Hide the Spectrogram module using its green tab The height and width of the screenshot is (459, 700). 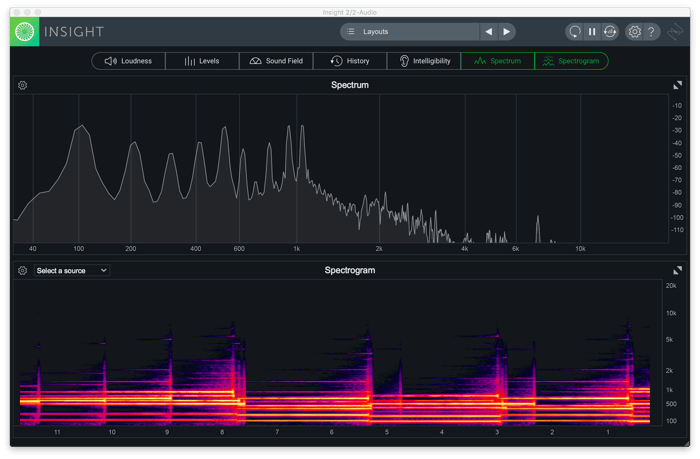point(571,61)
